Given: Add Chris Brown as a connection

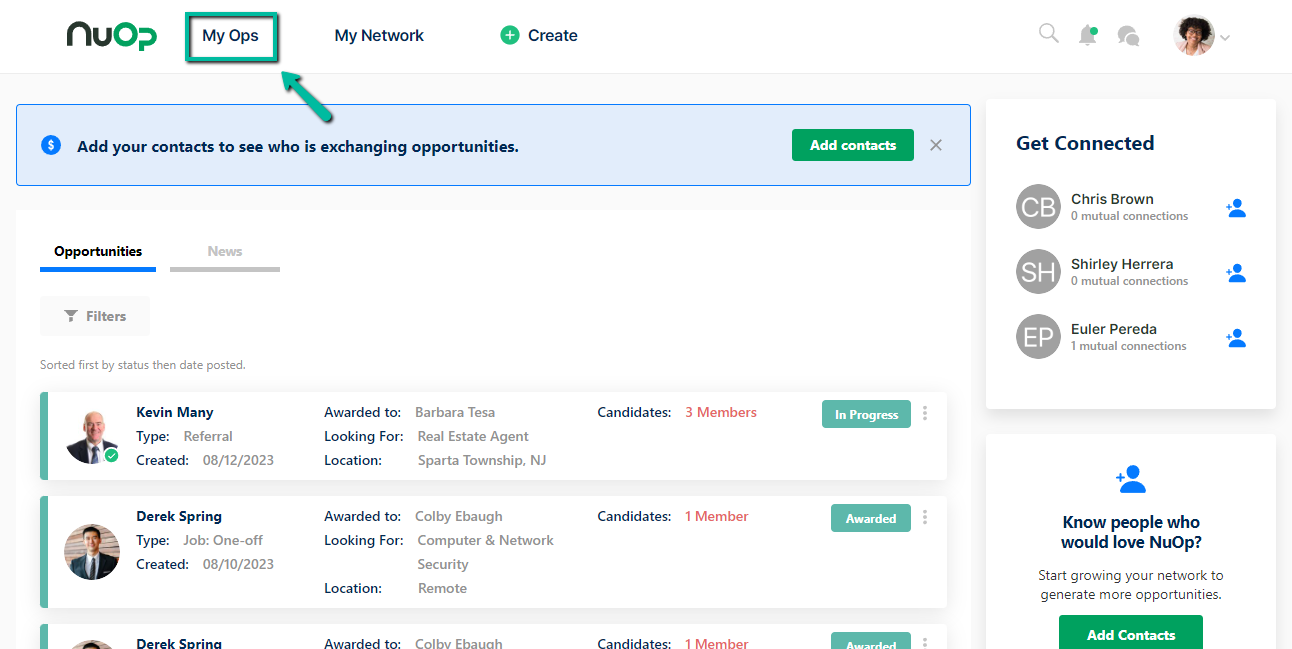Looking at the screenshot, I should point(1236,208).
